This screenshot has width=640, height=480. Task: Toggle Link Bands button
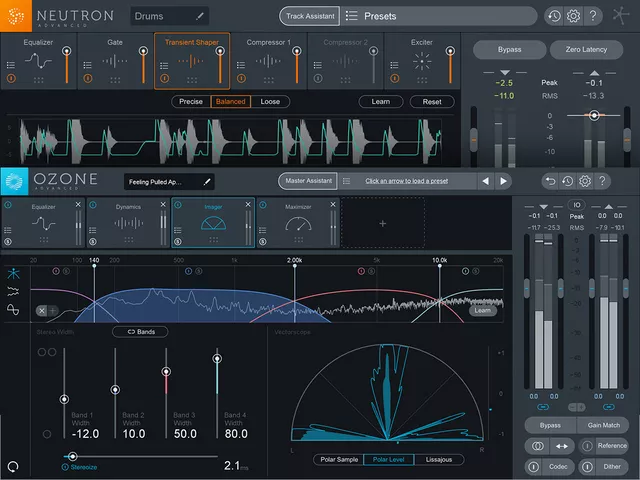click(x=140, y=331)
